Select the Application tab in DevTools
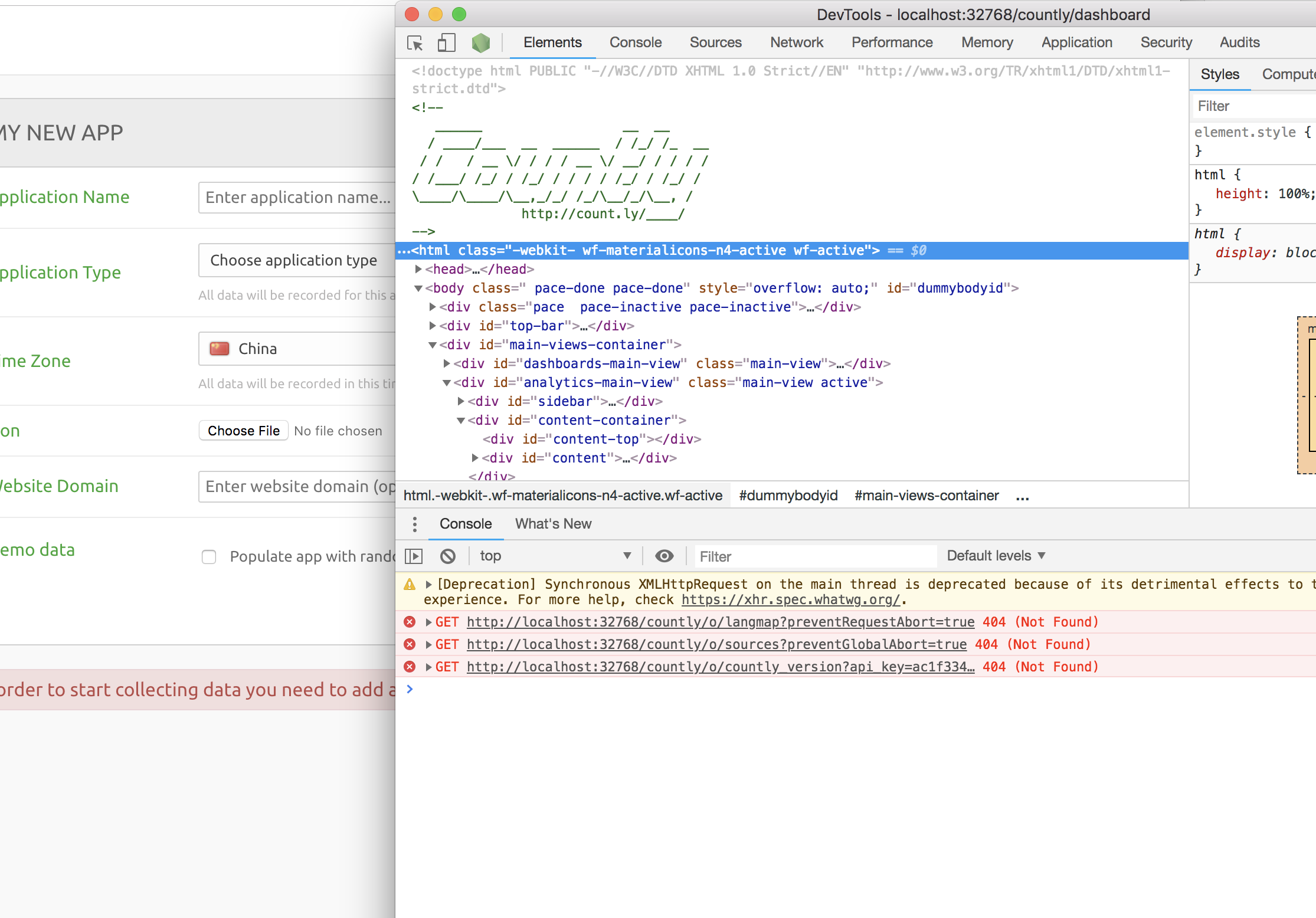The width and height of the screenshot is (1316, 918). coord(1076,42)
